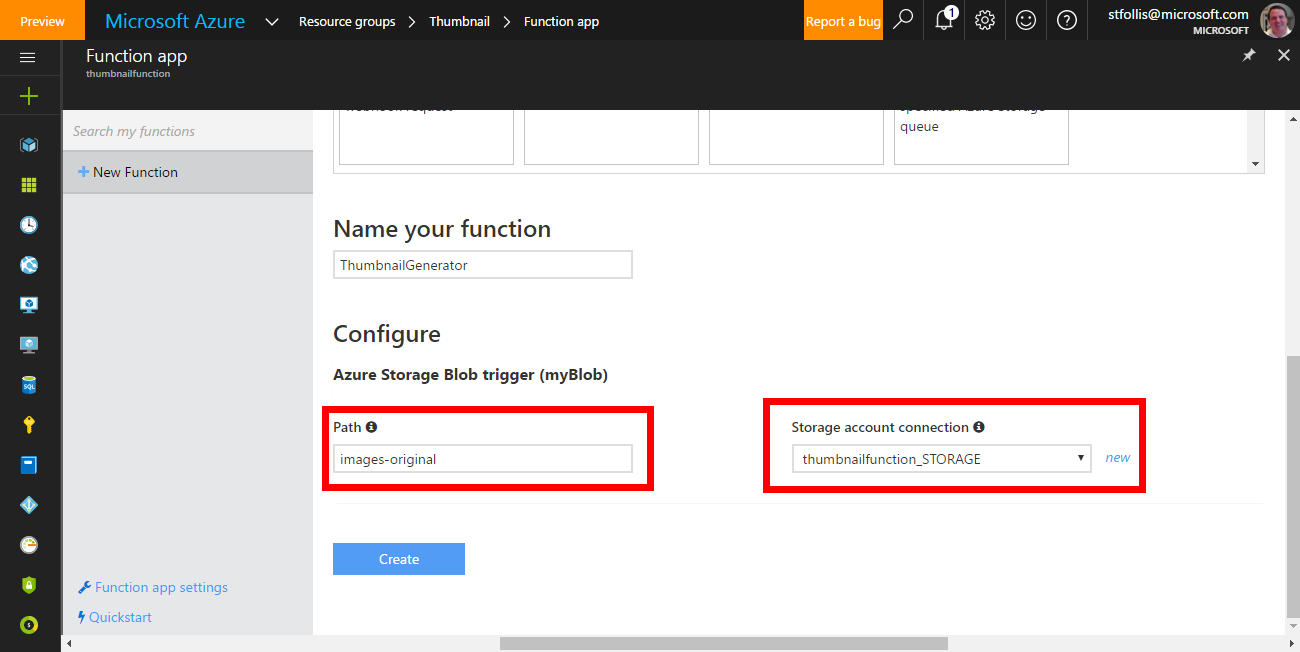
Task: Open Function app settings link
Action: (x=161, y=587)
